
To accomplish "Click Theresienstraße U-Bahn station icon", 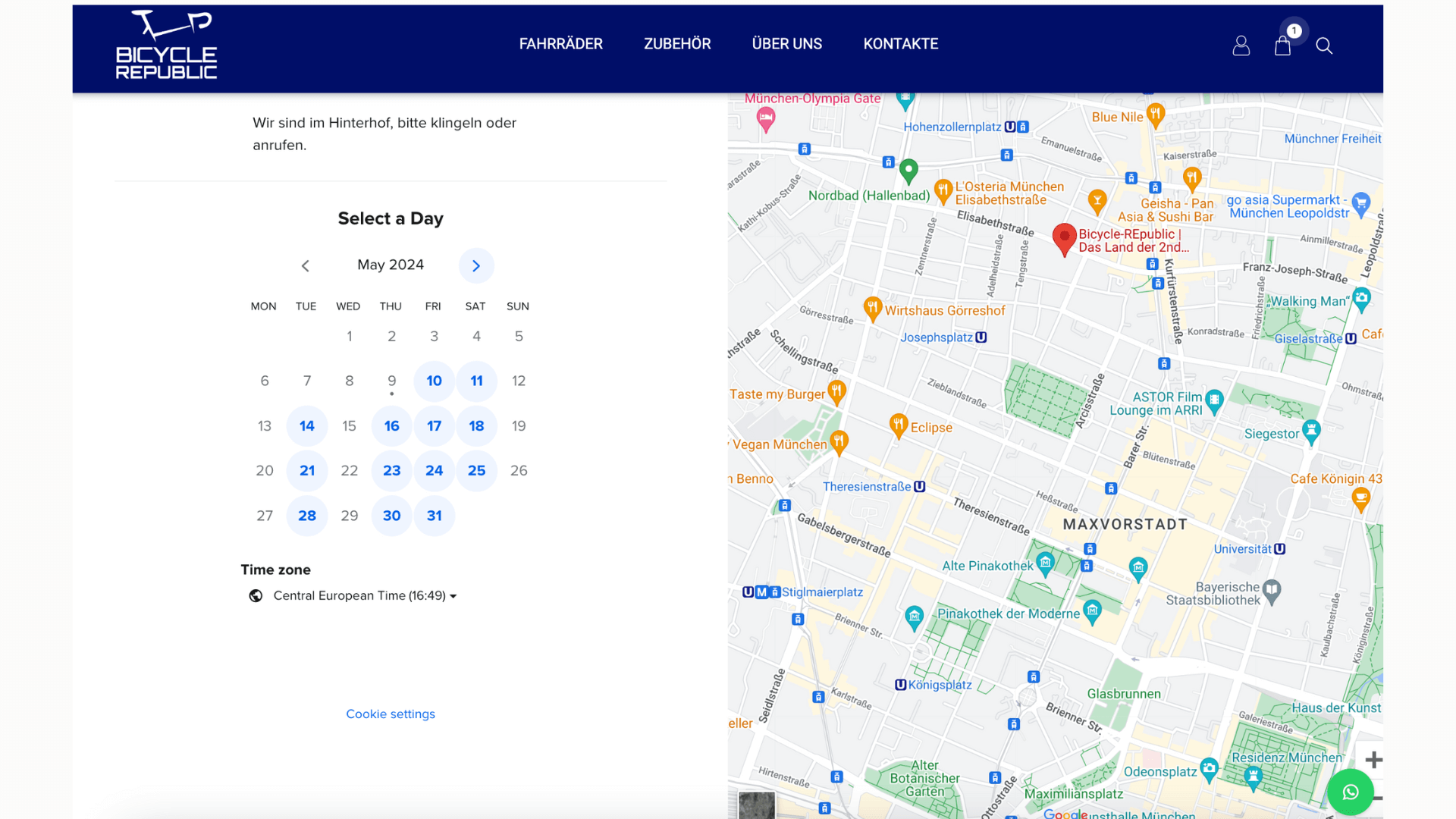I will (919, 487).
